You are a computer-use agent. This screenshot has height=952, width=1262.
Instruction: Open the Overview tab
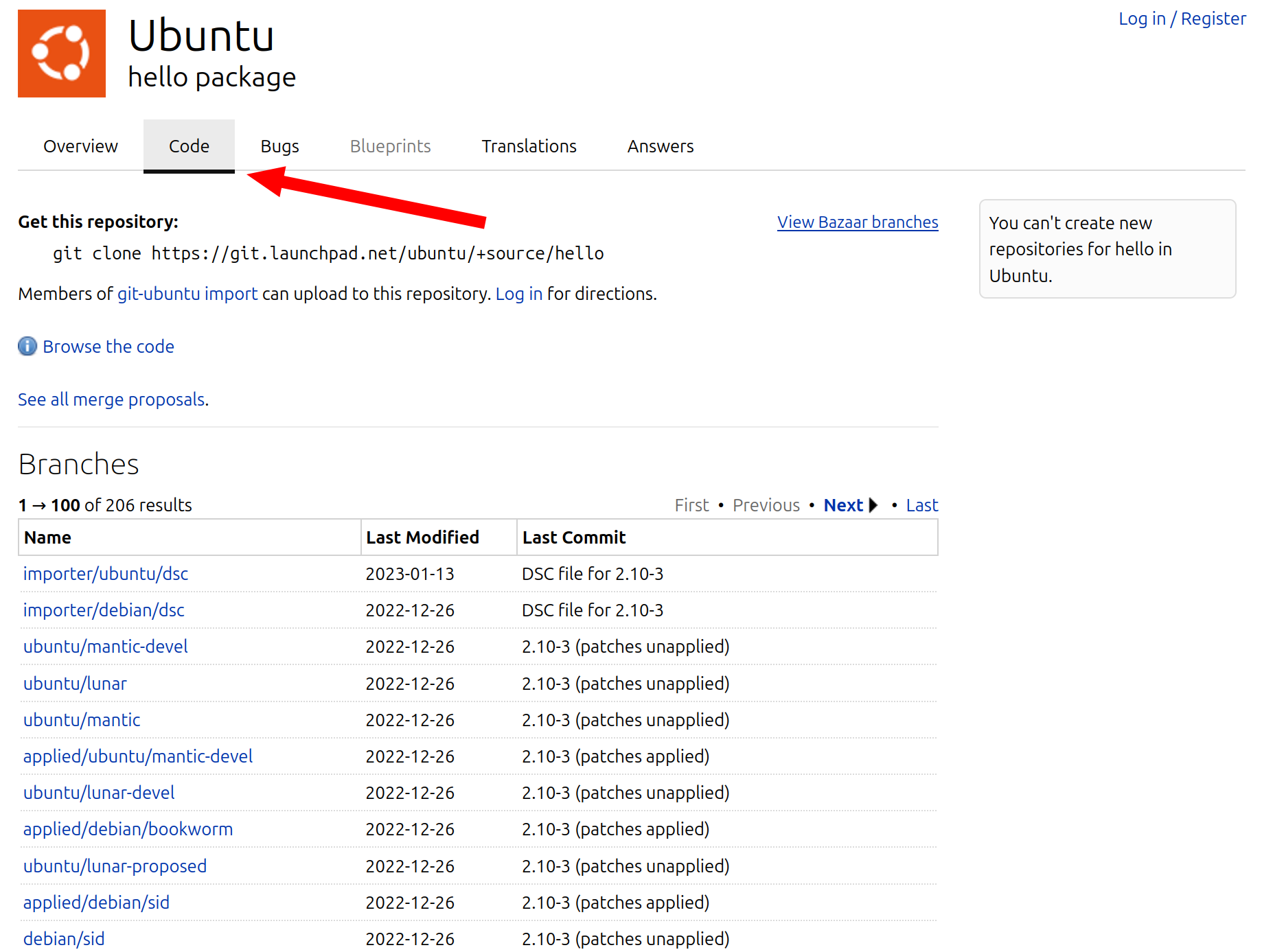[x=80, y=146]
